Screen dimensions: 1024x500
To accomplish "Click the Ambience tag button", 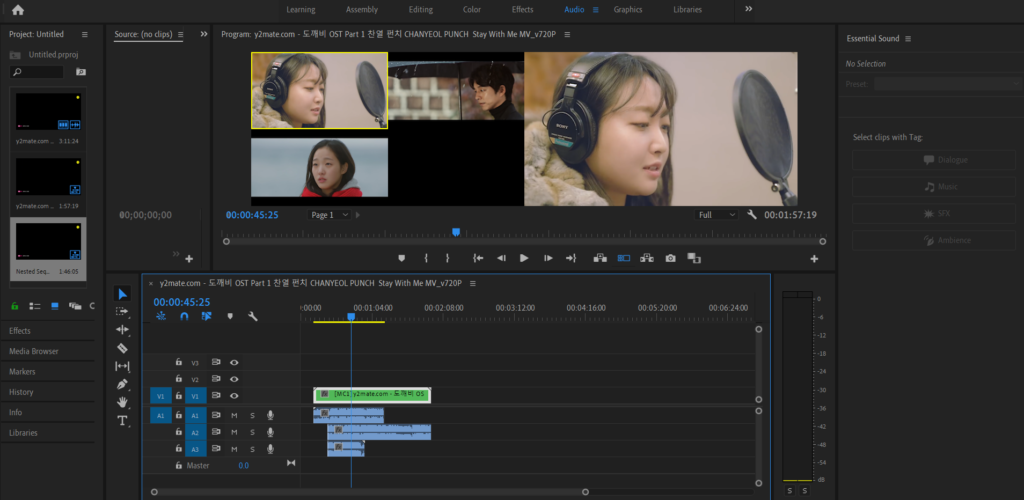I will [933, 240].
